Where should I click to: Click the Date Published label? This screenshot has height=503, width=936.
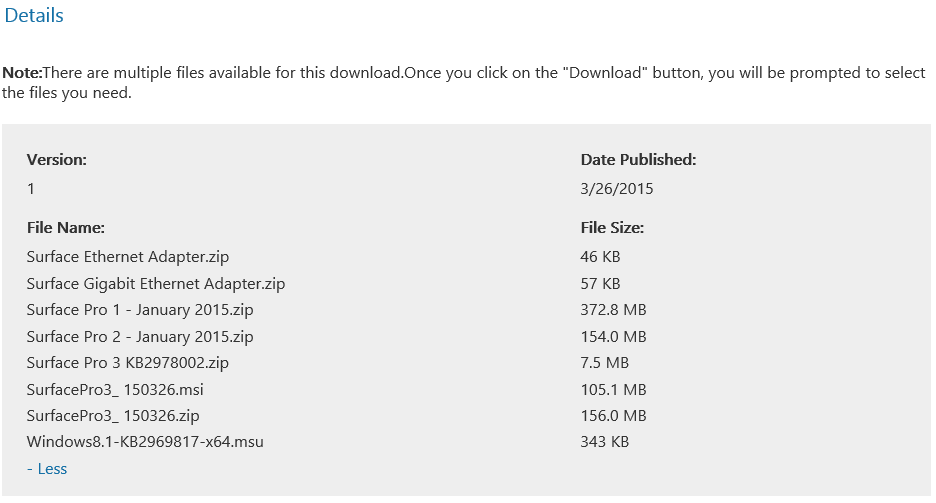638,160
